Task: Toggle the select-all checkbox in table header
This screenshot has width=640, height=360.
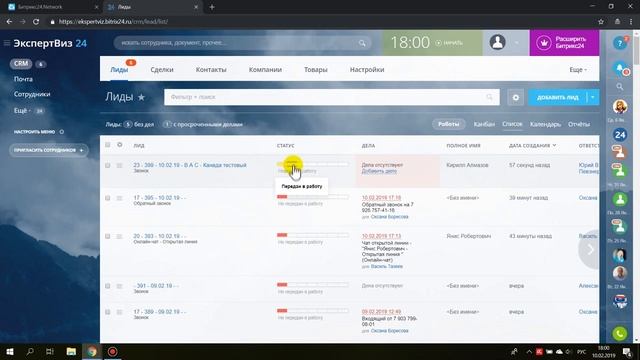Action: 107,145
